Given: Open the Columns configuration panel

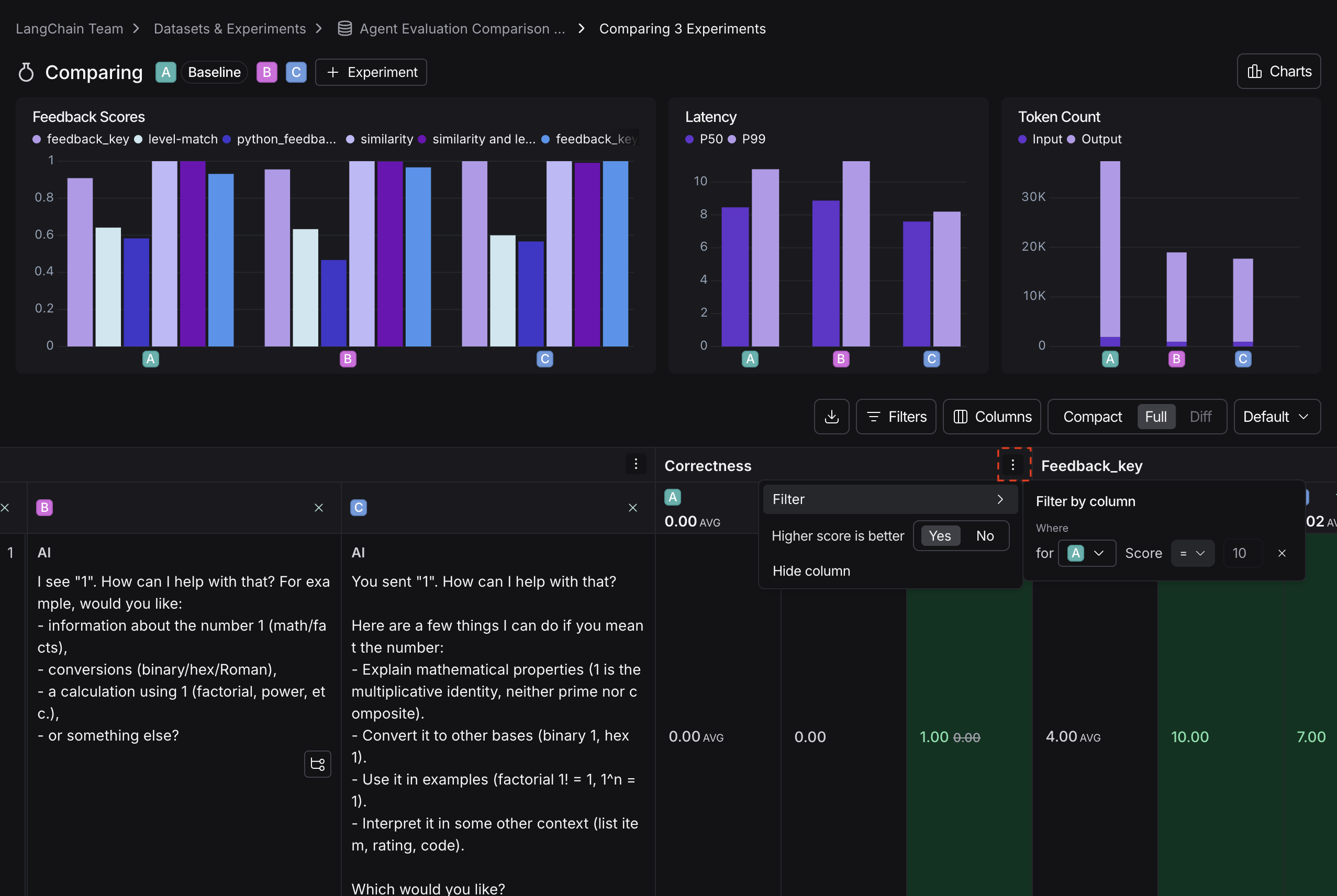Looking at the screenshot, I should coord(991,417).
